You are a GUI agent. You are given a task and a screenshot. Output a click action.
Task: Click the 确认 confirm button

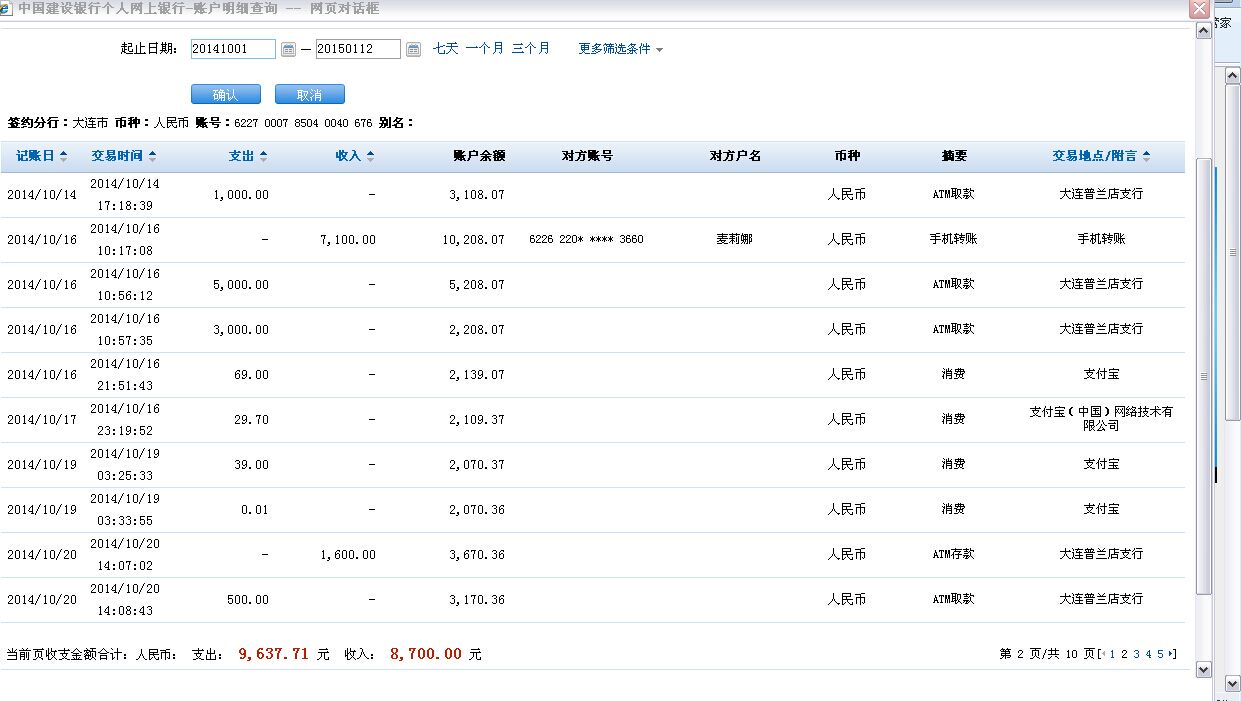point(225,95)
